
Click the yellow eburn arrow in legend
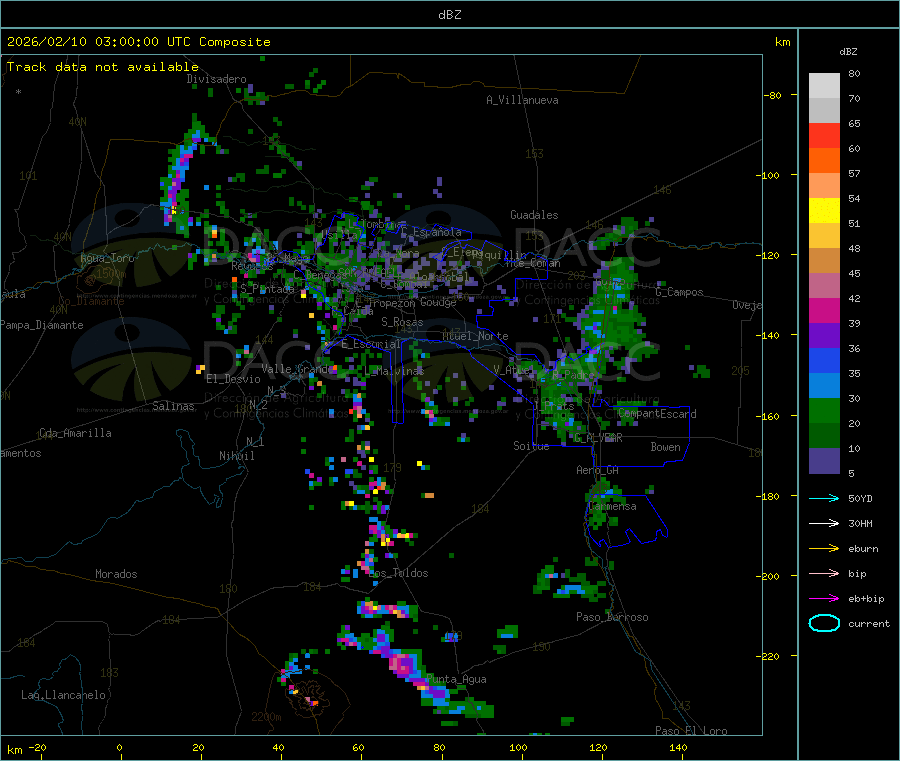pos(824,548)
